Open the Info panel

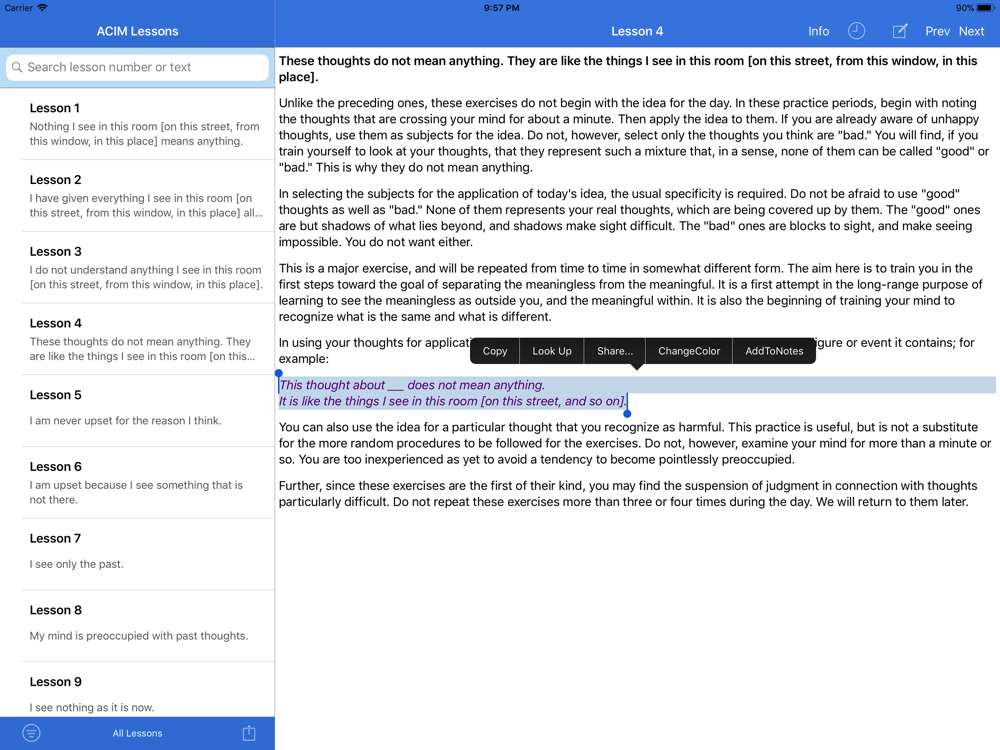[818, 31]
